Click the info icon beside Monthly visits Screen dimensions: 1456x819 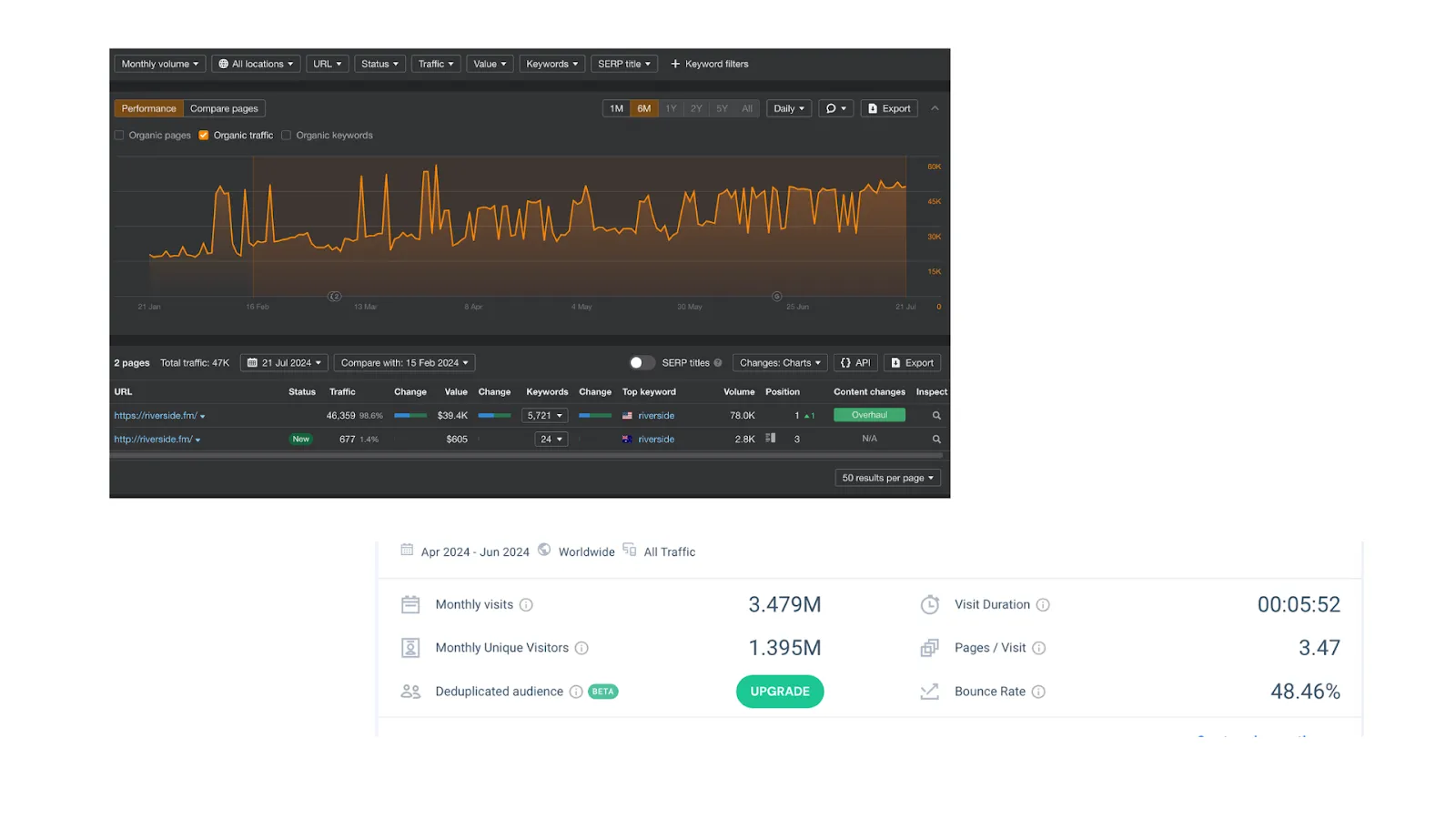click(x=526, y=605)
